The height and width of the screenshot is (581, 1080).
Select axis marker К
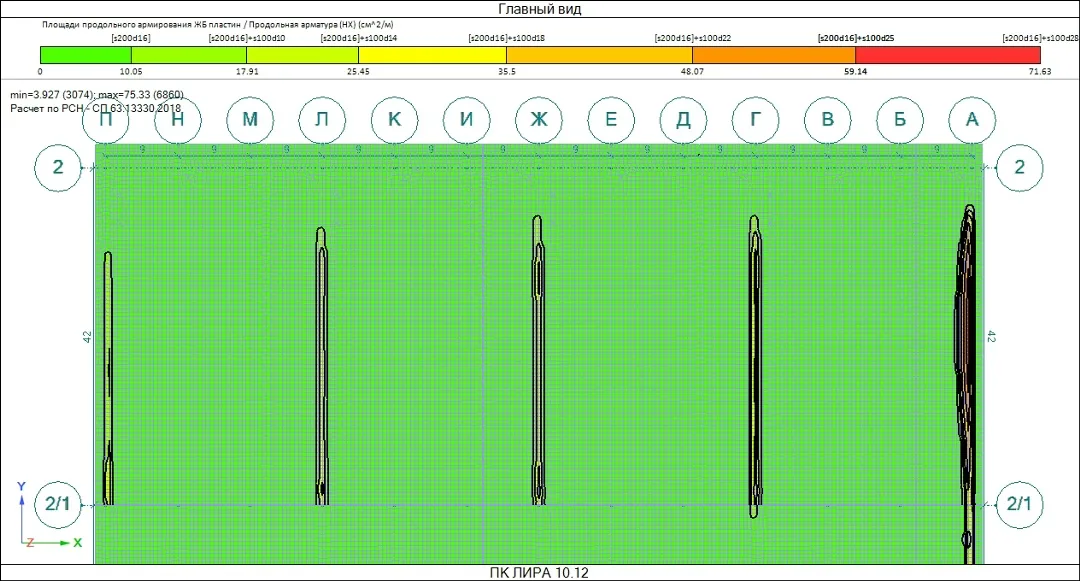pos(395,120)
